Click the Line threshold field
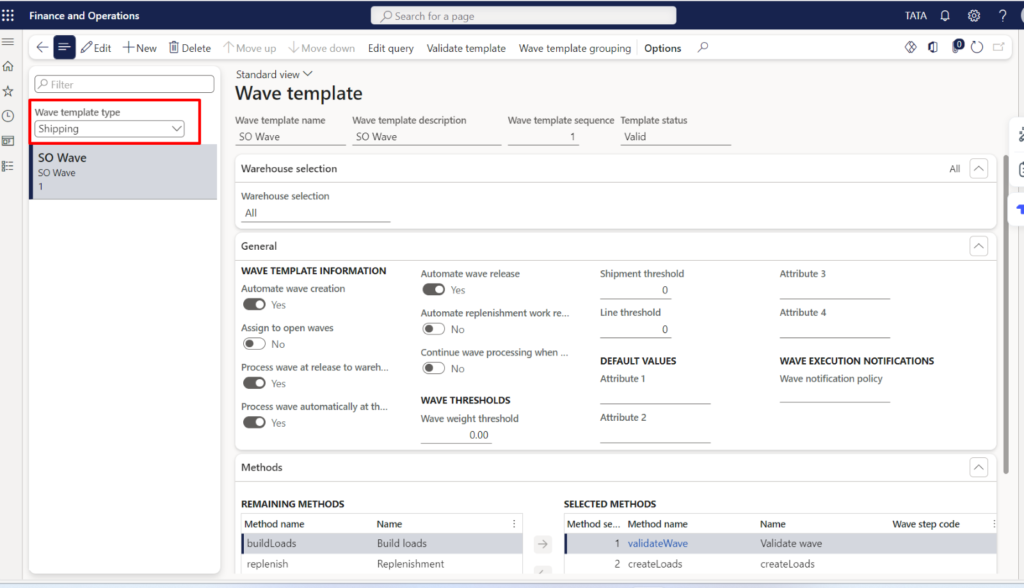 click(635, 329)
